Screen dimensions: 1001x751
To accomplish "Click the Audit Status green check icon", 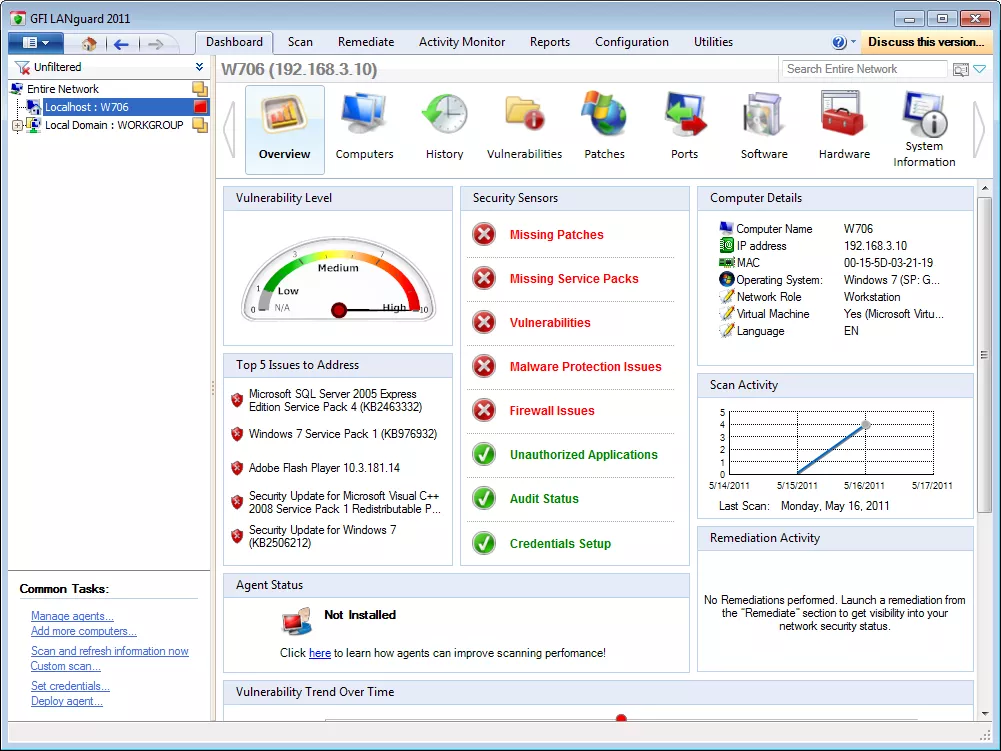I will point(484,499).
